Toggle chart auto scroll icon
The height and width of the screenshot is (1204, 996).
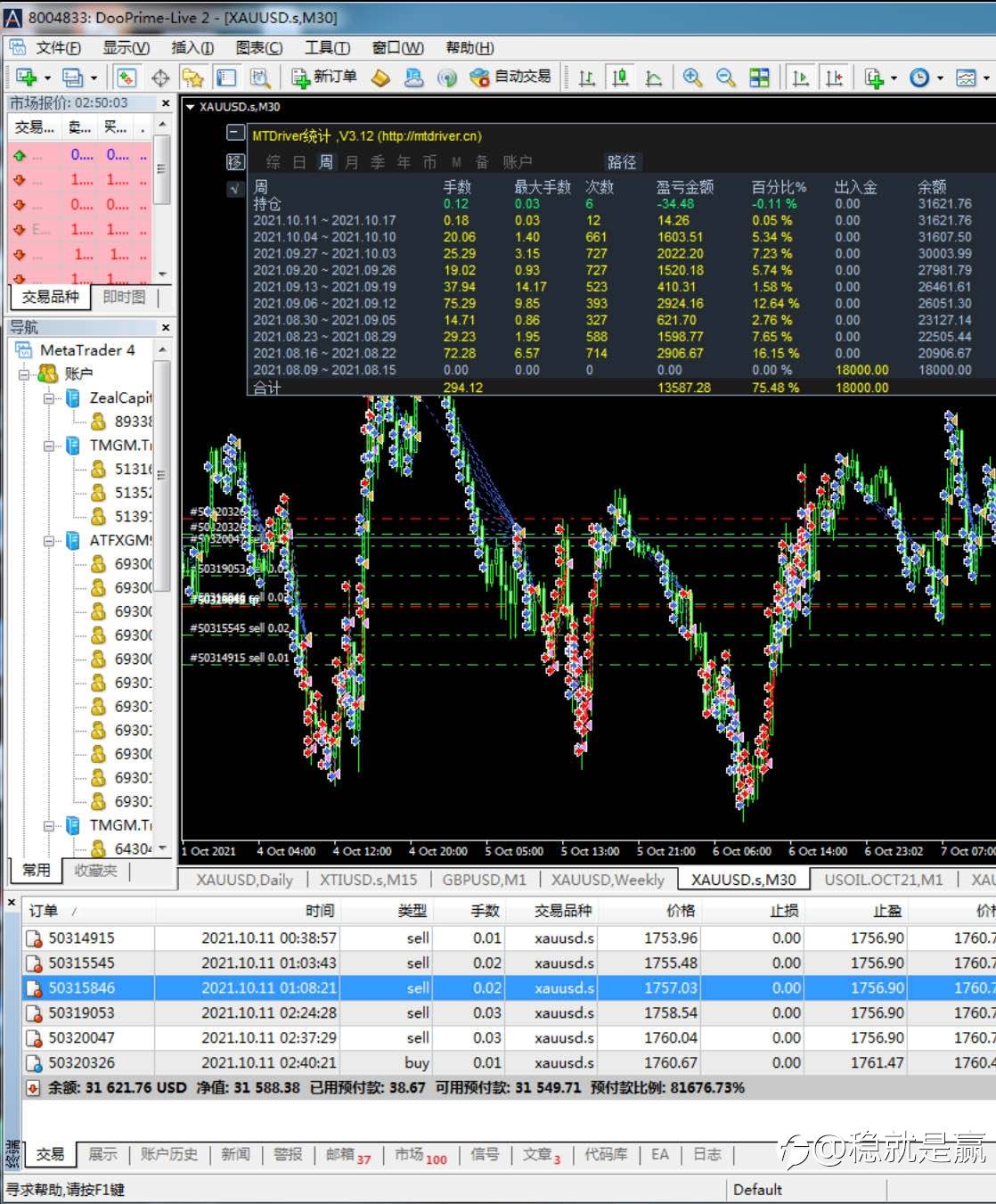(800, 78)
